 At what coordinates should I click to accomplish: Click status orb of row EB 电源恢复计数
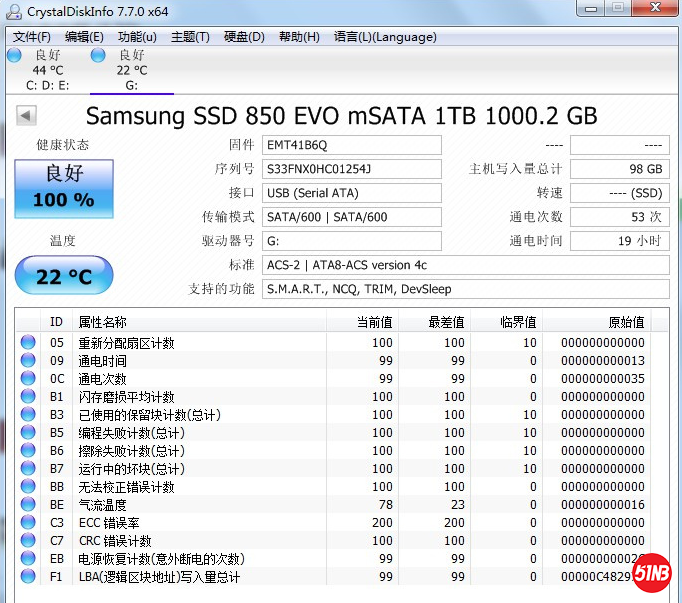[28, 558]
